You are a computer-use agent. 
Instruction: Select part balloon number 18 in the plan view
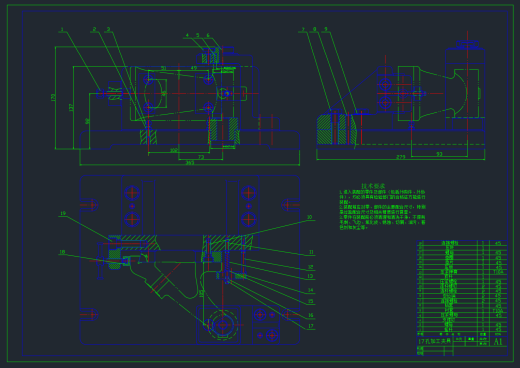tap(62, 252)
